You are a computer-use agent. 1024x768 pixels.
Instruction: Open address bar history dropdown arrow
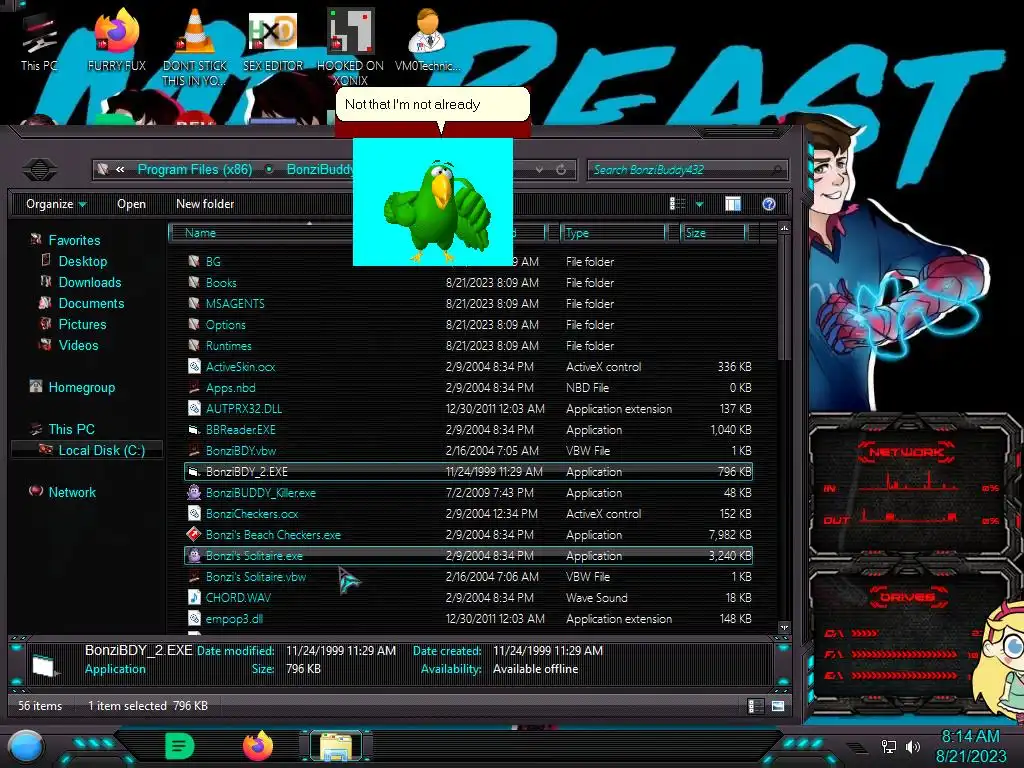(x=539, y=170)
